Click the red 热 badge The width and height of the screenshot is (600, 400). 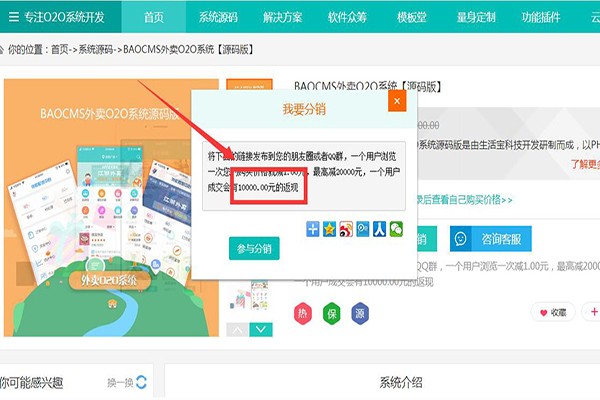(x=303, y=313)
